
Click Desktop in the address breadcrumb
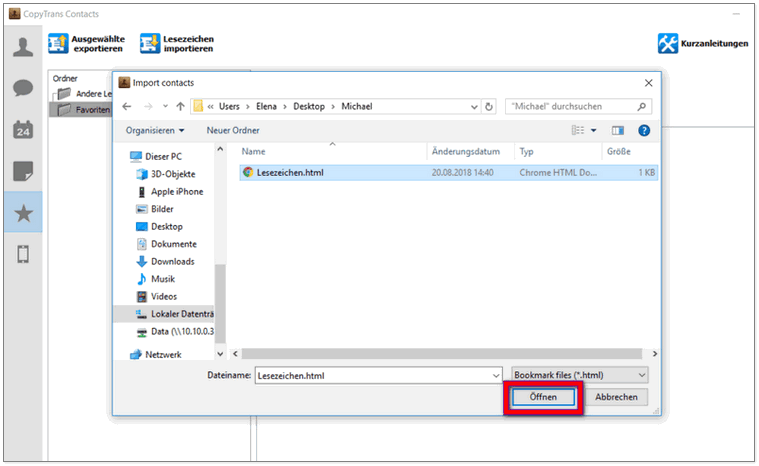[x=309, y=106]
